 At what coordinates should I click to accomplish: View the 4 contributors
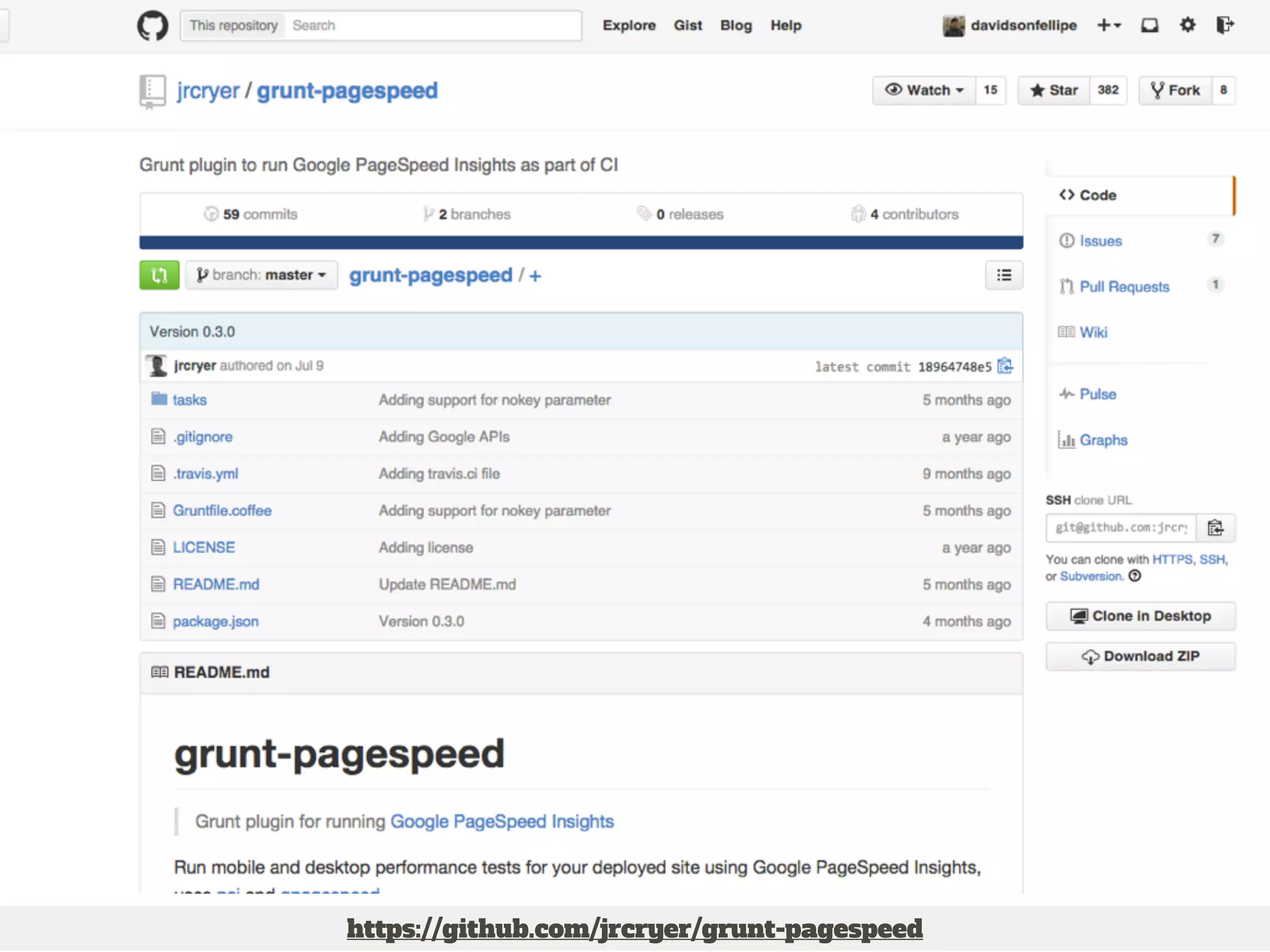point(905,214)
